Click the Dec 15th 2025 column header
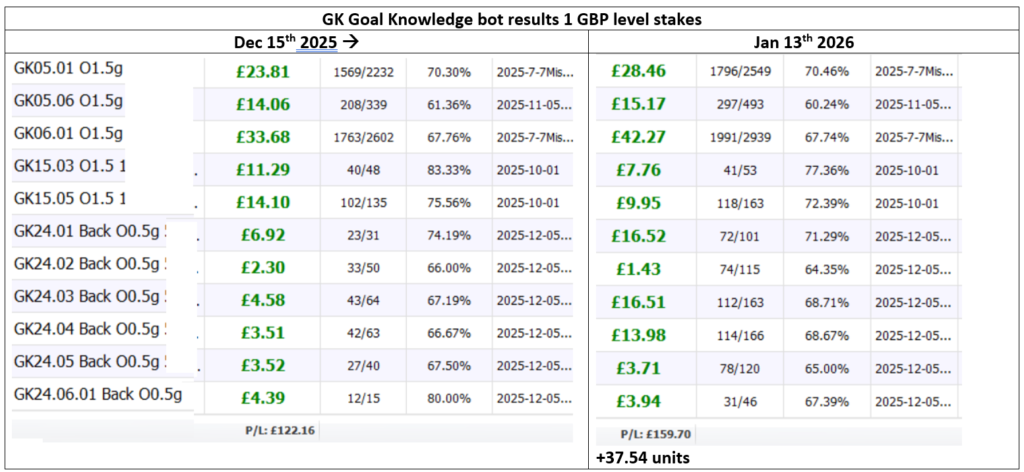Image resolution: width=1024 pixels, height=472 pixels. 295,42
